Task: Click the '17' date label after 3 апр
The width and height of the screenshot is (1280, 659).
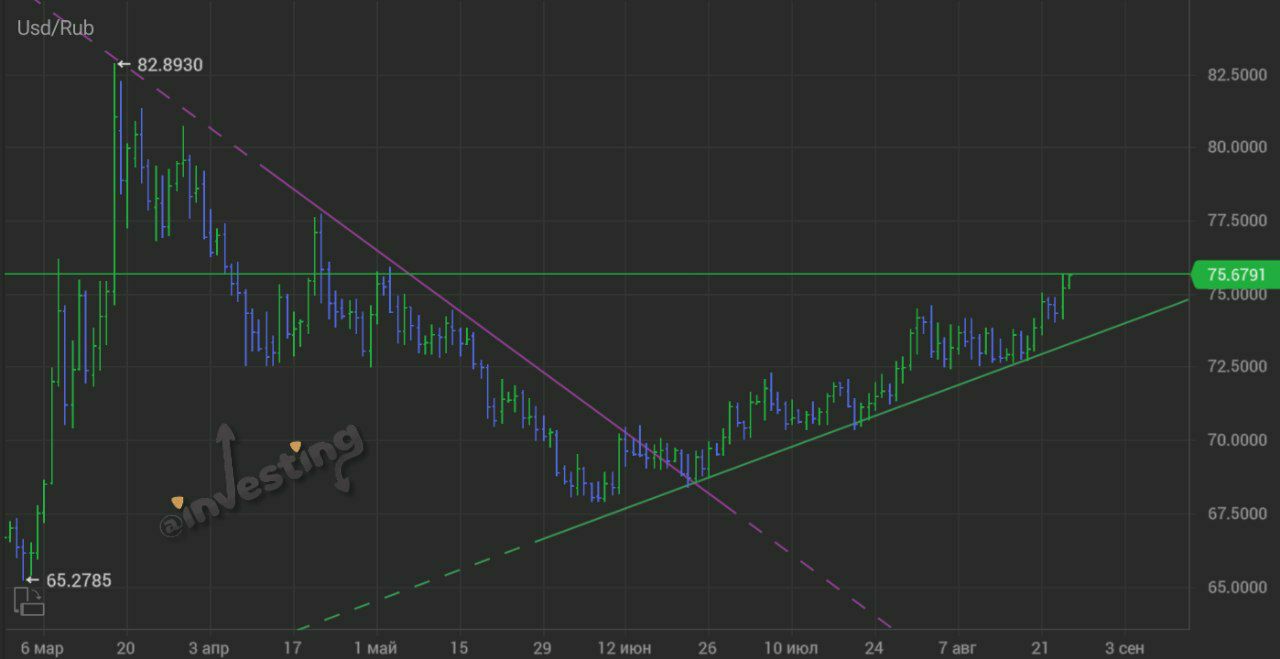Action: point(292,648)
